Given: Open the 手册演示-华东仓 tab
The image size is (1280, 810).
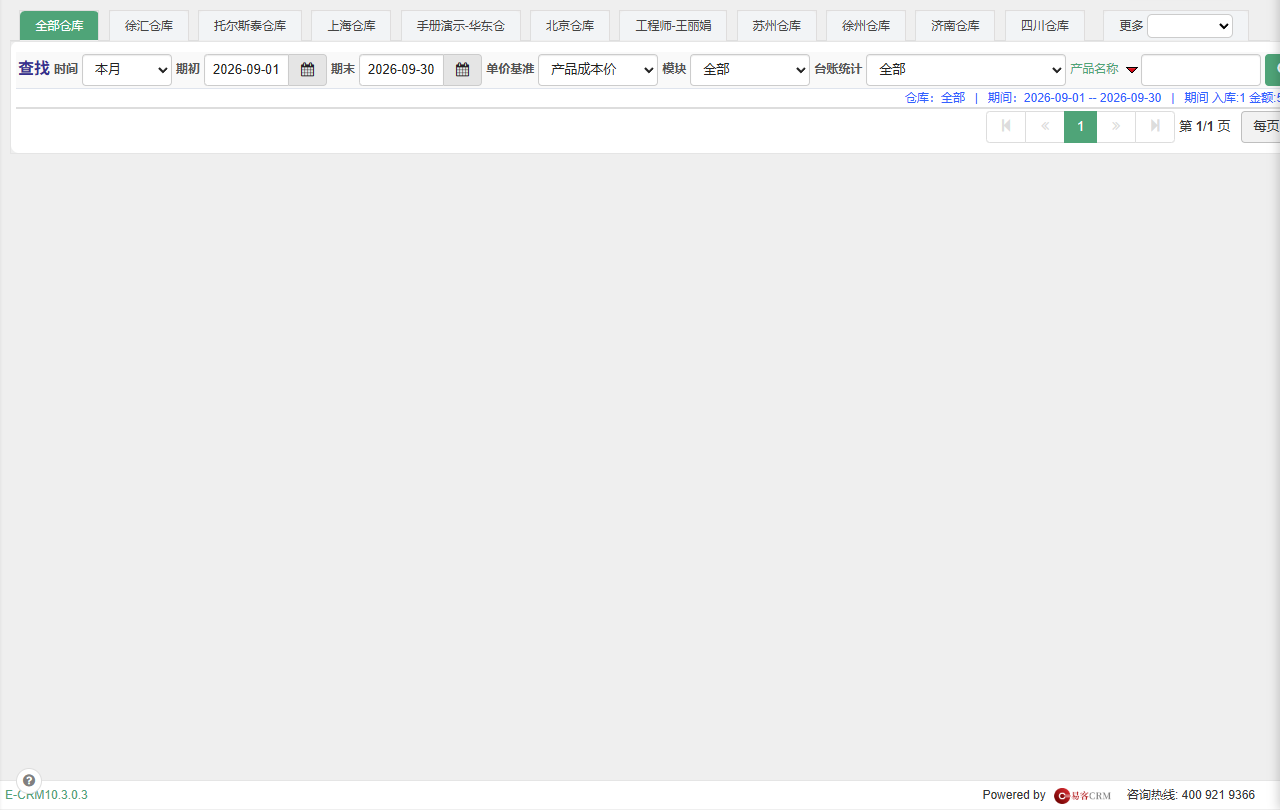Looking at the screenshot, I should pyautogui.click(x=461, y=26).
